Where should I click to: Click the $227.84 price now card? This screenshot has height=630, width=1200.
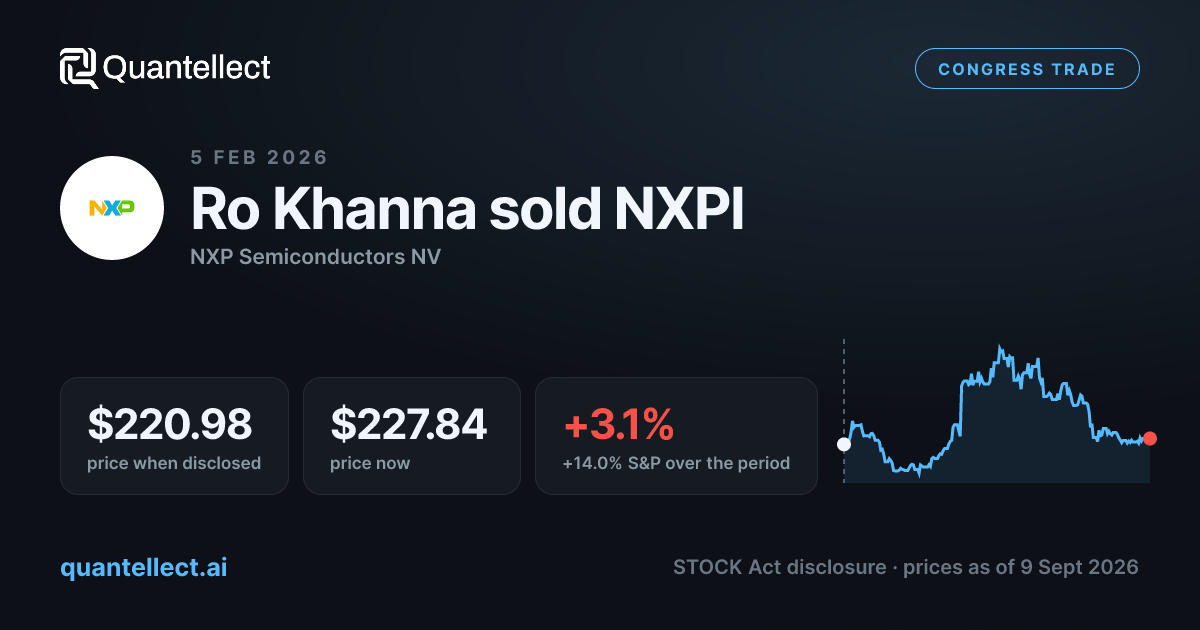(x=412, y=436)
